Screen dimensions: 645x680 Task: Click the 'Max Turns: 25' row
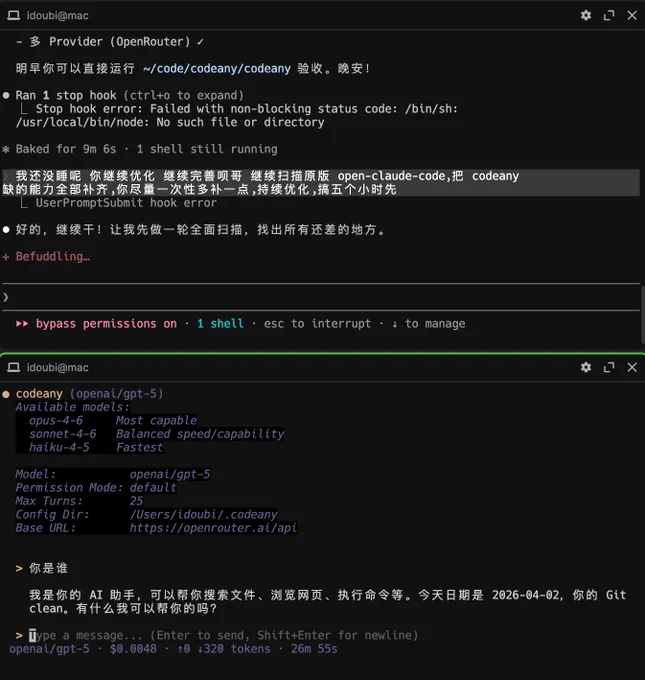[79, 501]
